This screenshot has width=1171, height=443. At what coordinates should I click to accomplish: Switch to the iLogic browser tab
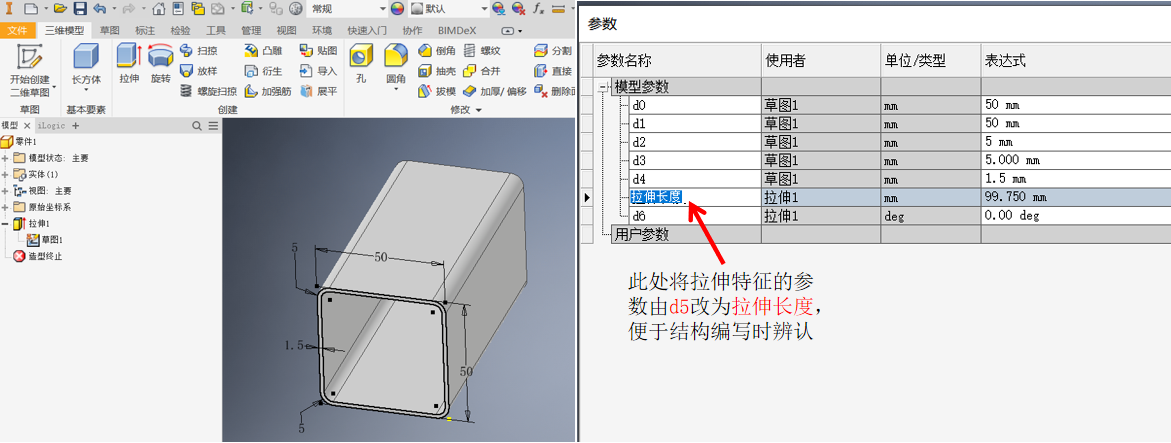coord(52,126)
